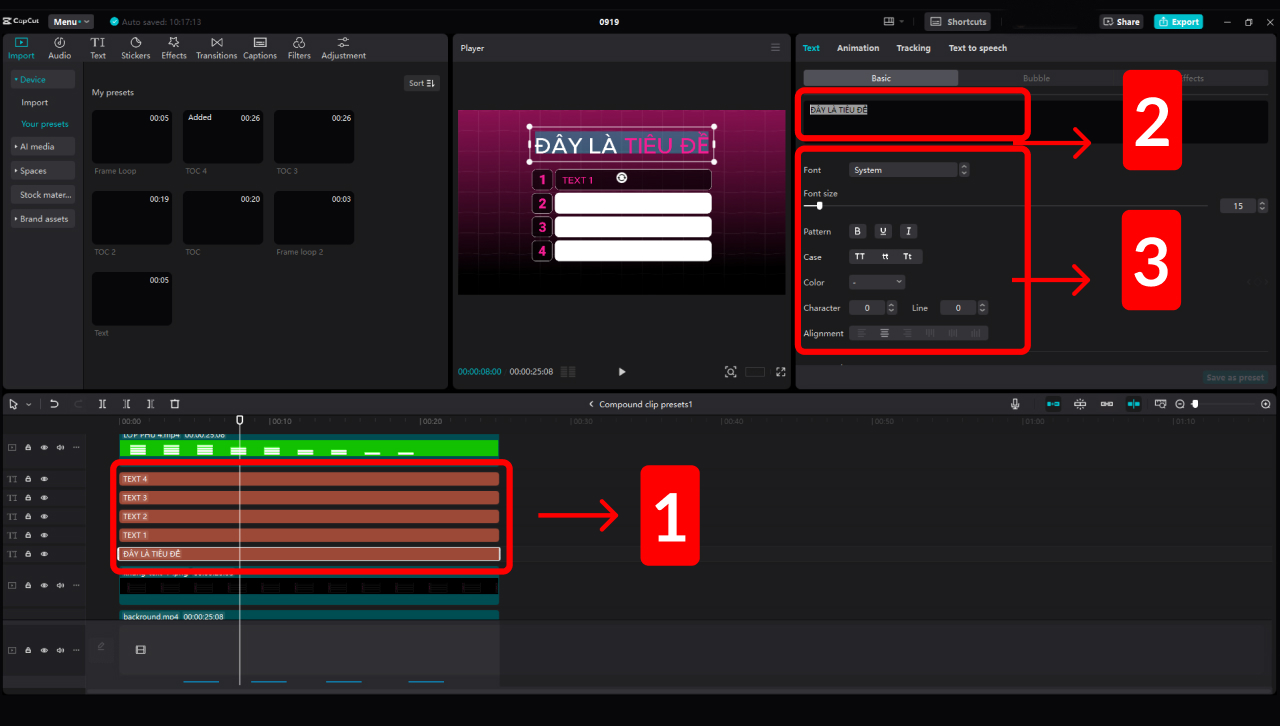Select the uppercase TT case button
Screen dimensions: 1280x726
click(x=860, y=257)
